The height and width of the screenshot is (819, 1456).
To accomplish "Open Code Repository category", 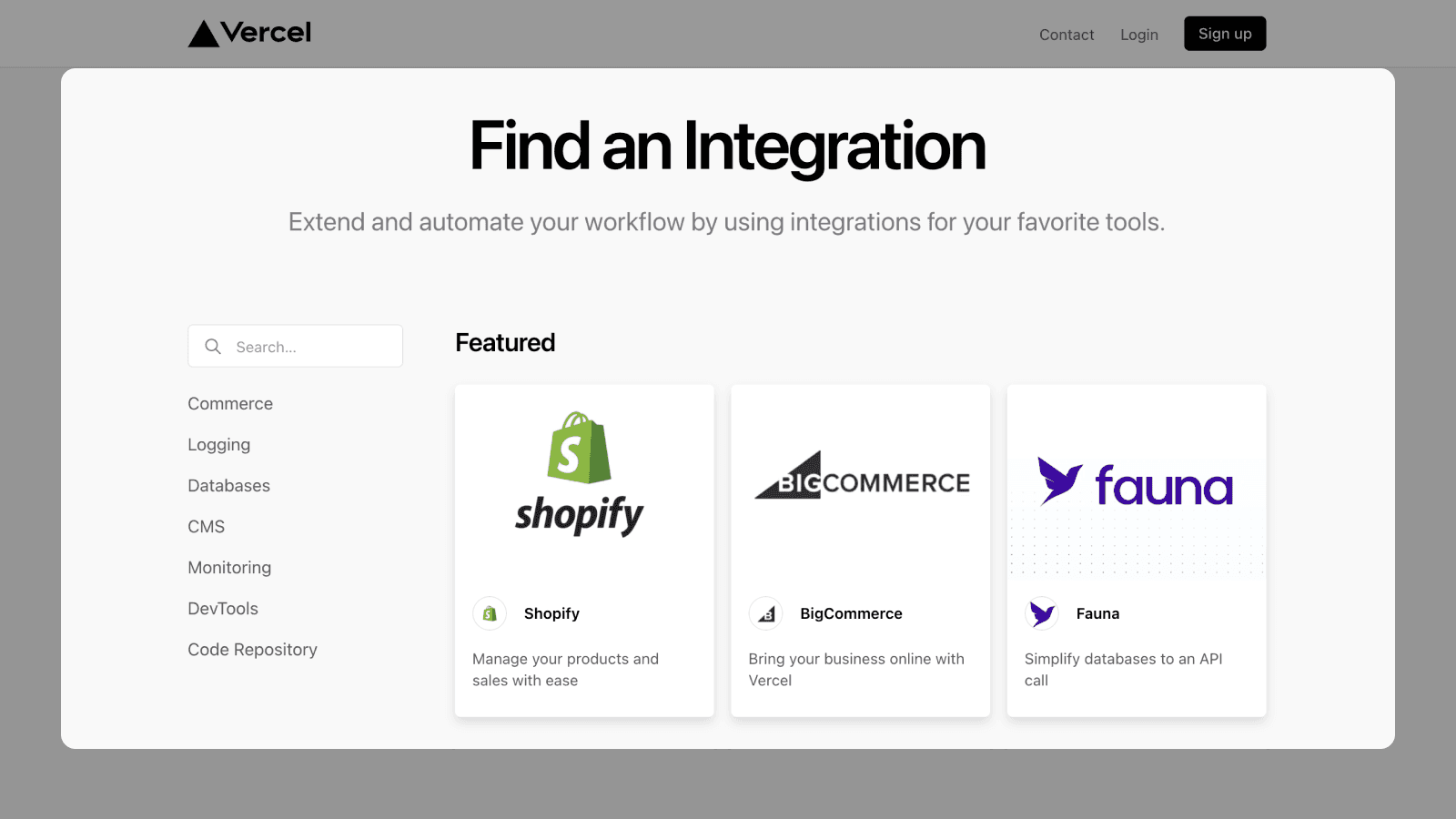I will (253, 650).
